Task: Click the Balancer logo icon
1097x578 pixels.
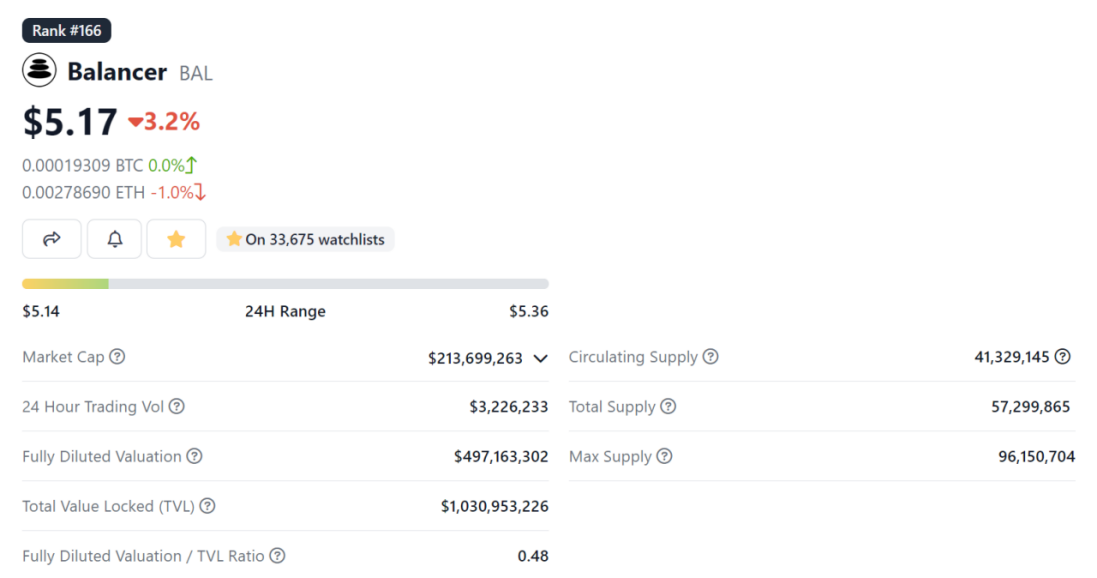Action: pos(40,71)
